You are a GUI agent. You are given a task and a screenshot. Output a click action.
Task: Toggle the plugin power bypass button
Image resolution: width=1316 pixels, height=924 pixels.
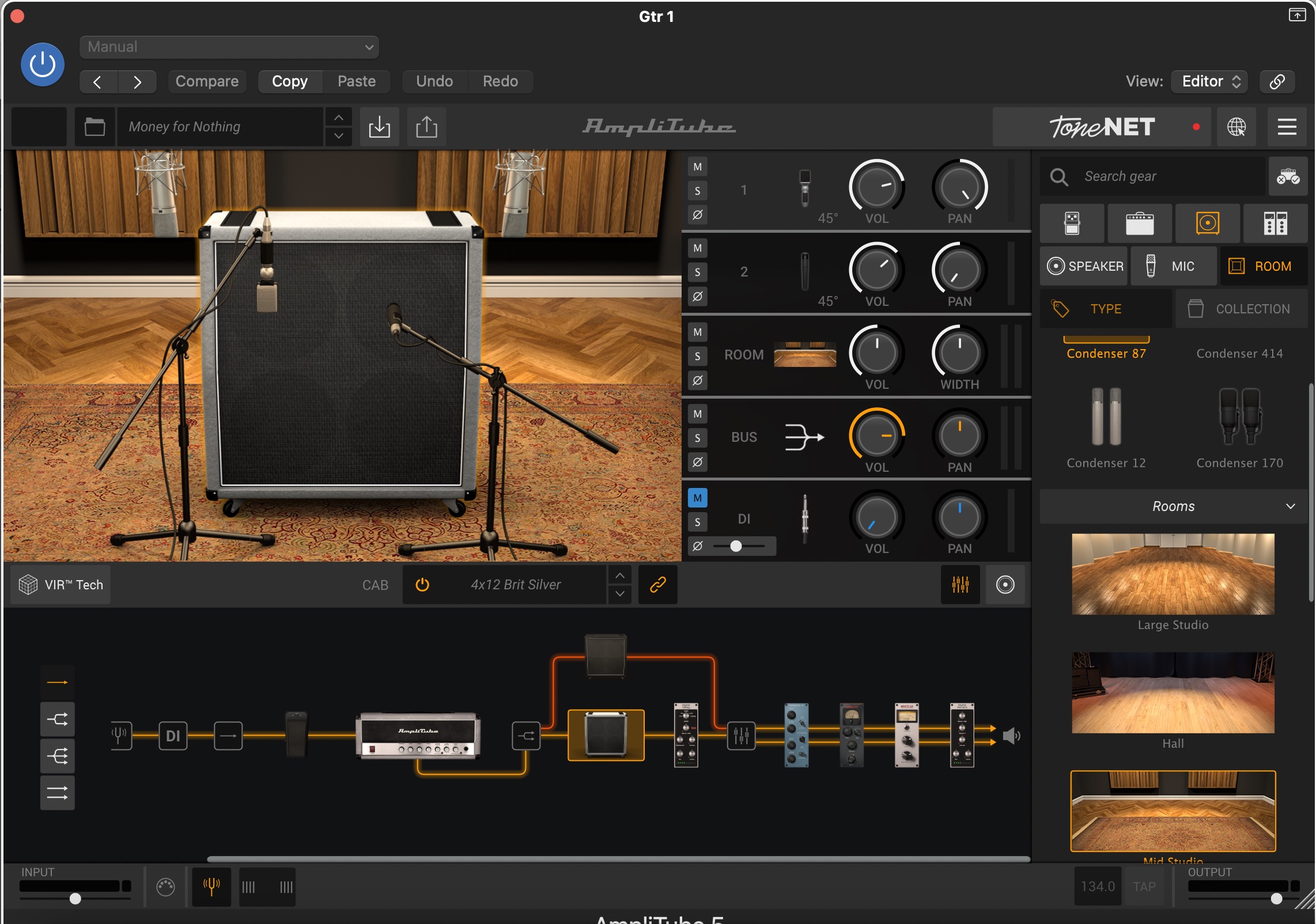click(x=43, y=65)
